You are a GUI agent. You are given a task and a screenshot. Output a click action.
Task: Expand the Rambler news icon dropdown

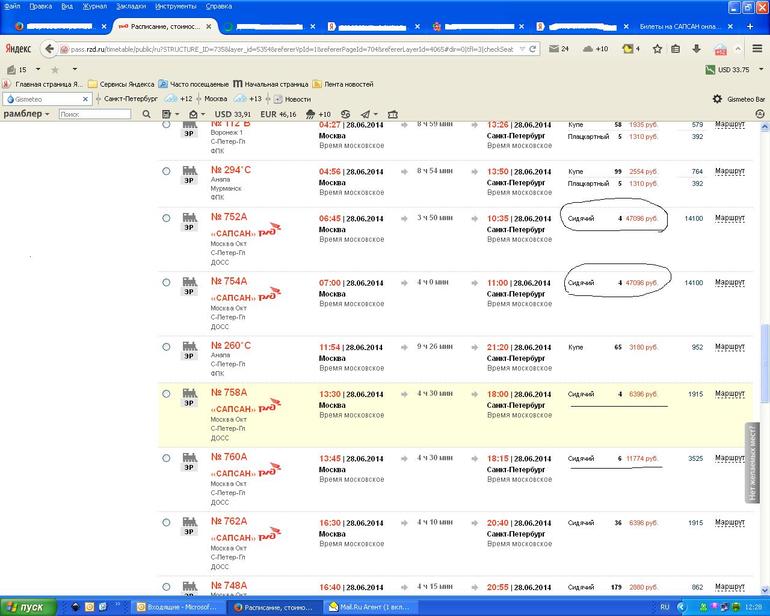click(x=177, y=114)
